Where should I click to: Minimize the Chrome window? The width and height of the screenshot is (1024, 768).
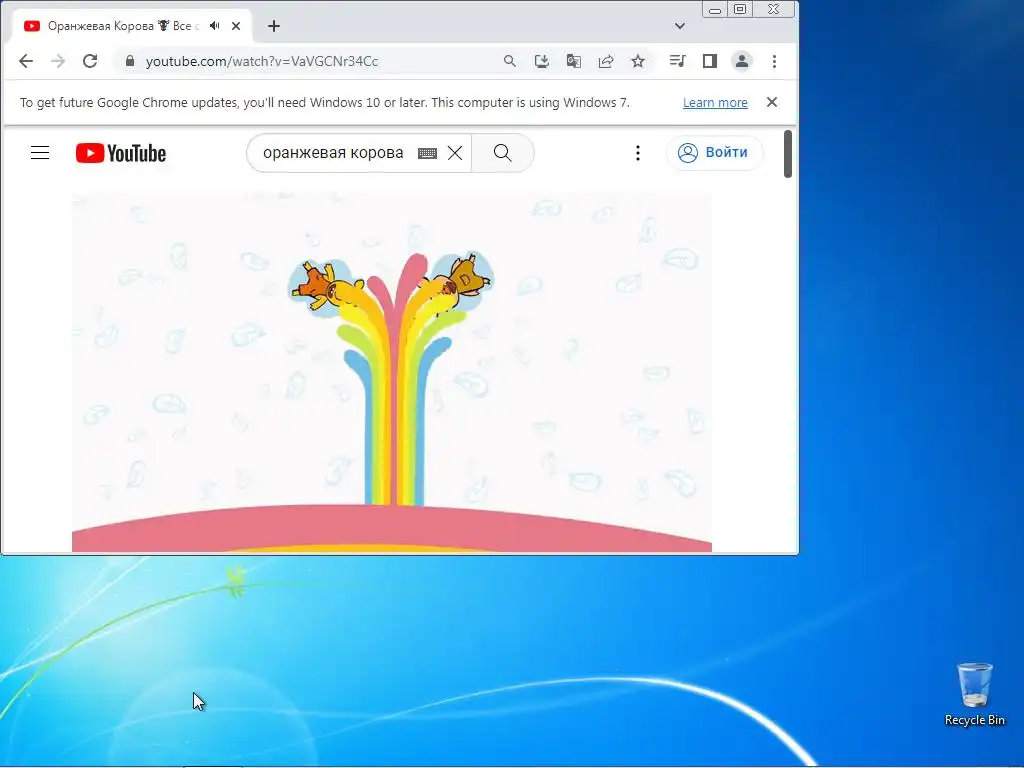(x=715, y=10)
